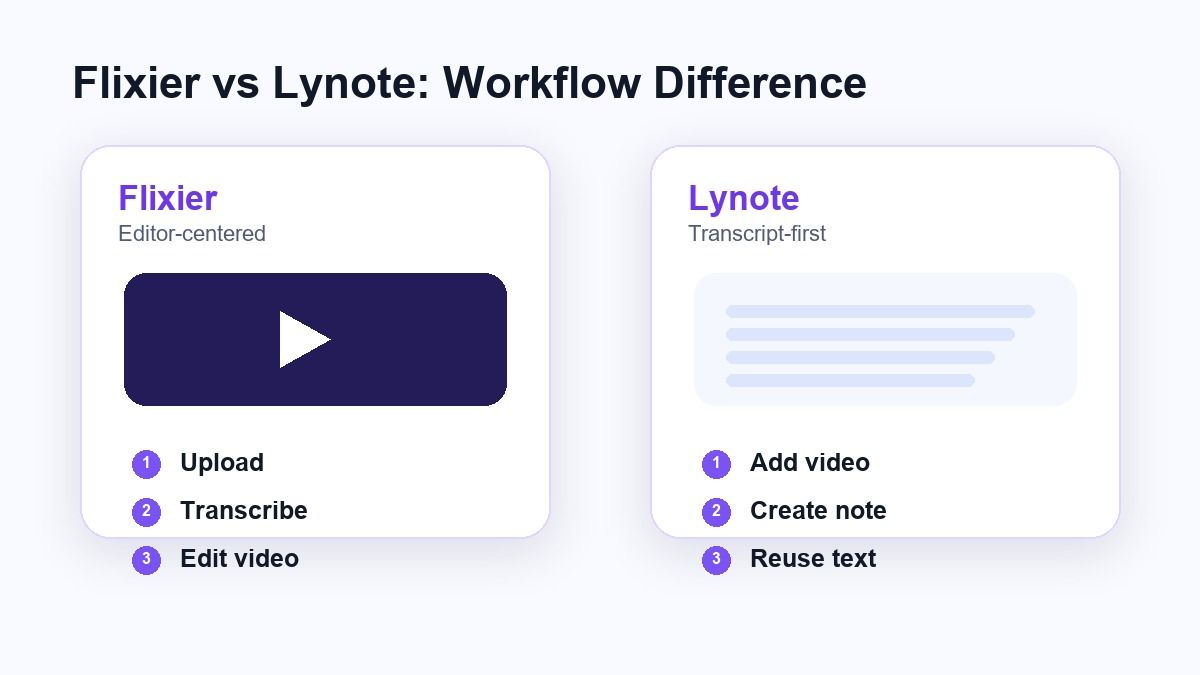The width and height of the screenshot is (1200, 675).
Task: Click the number 3 badge beside Edit video
Action: [146, 560]
